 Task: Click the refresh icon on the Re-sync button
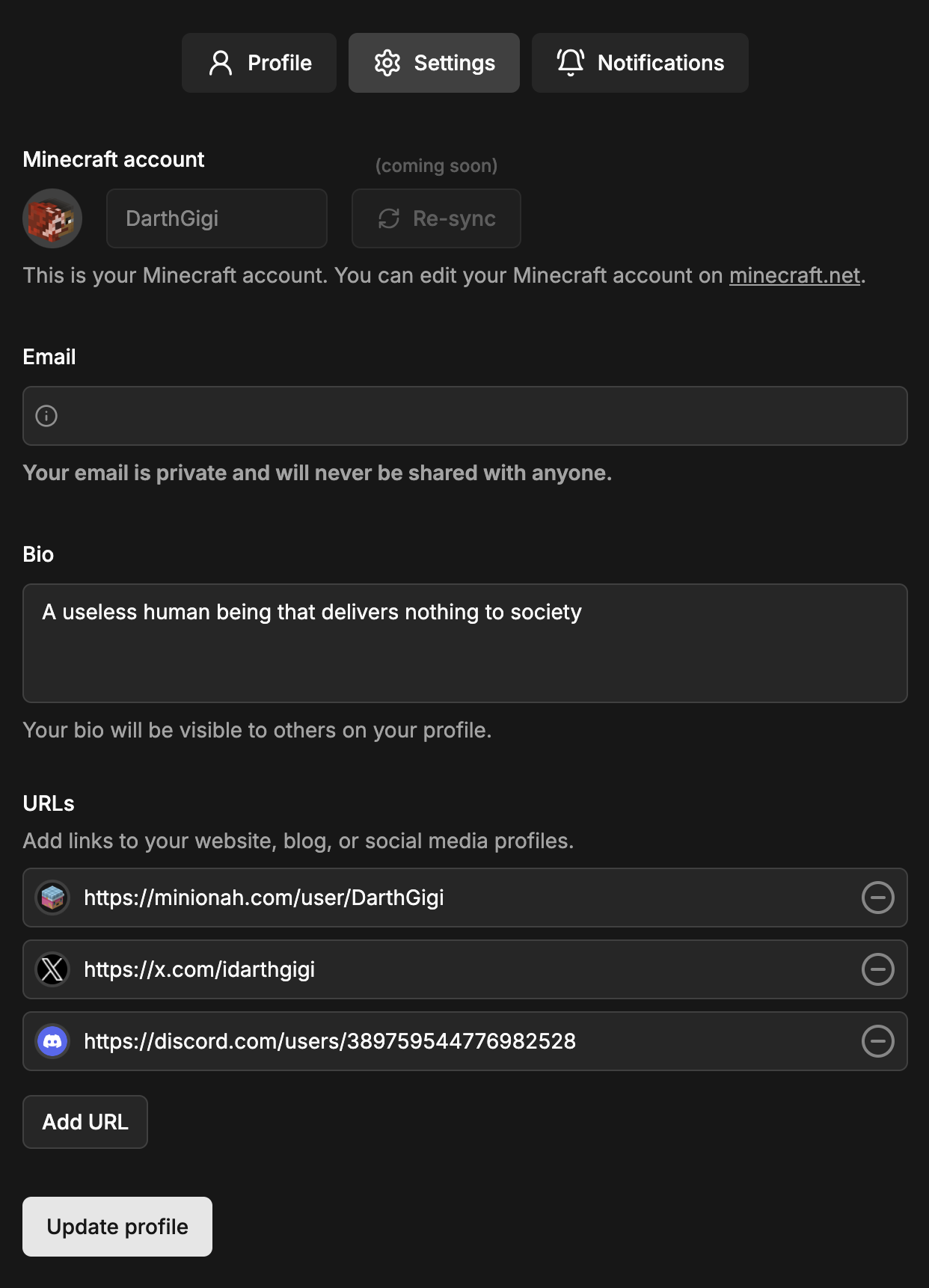coord(390,218)
